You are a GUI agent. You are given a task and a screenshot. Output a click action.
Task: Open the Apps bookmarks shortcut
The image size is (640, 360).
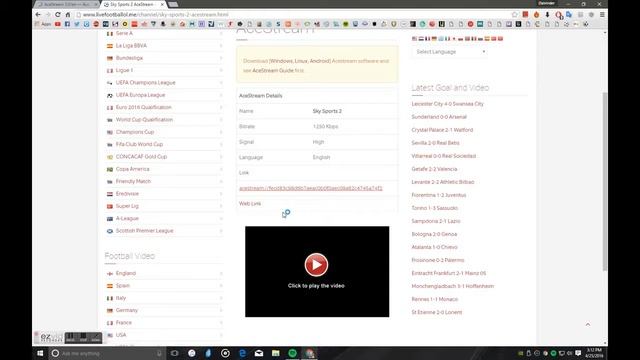tap(43, 24)
